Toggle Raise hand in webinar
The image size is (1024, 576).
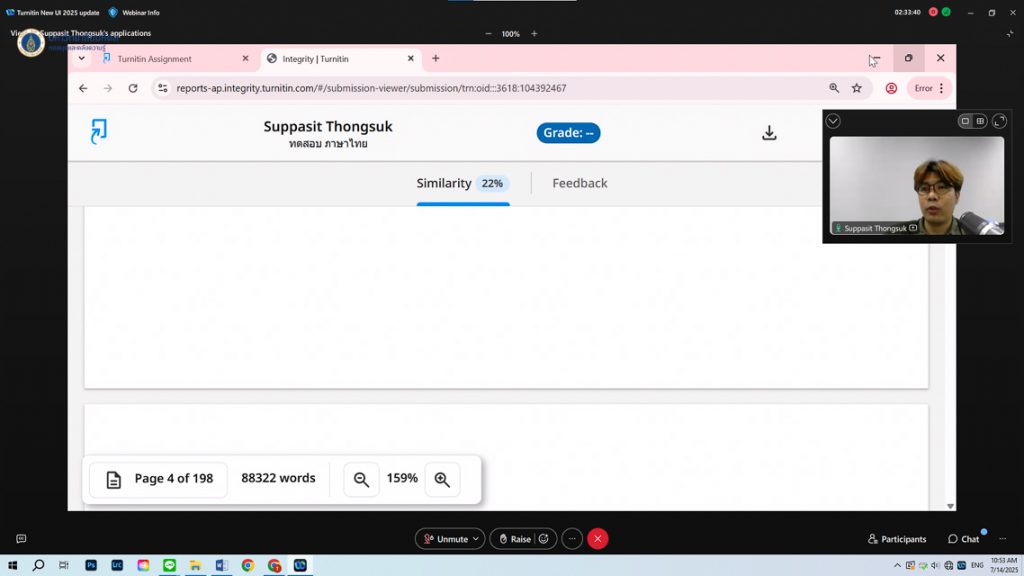pyautogui.click(x=516, y=539)
